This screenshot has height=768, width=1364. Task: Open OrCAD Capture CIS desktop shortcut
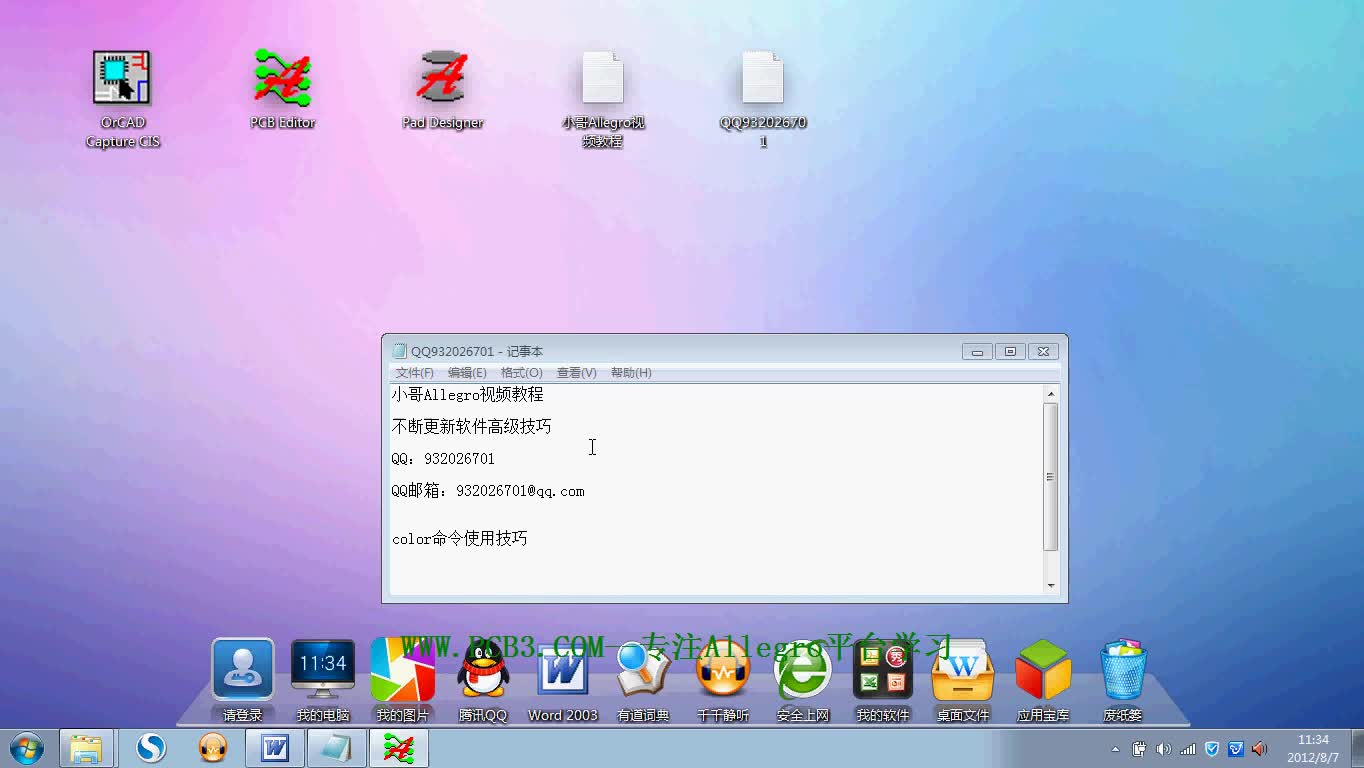coord(122,98)
